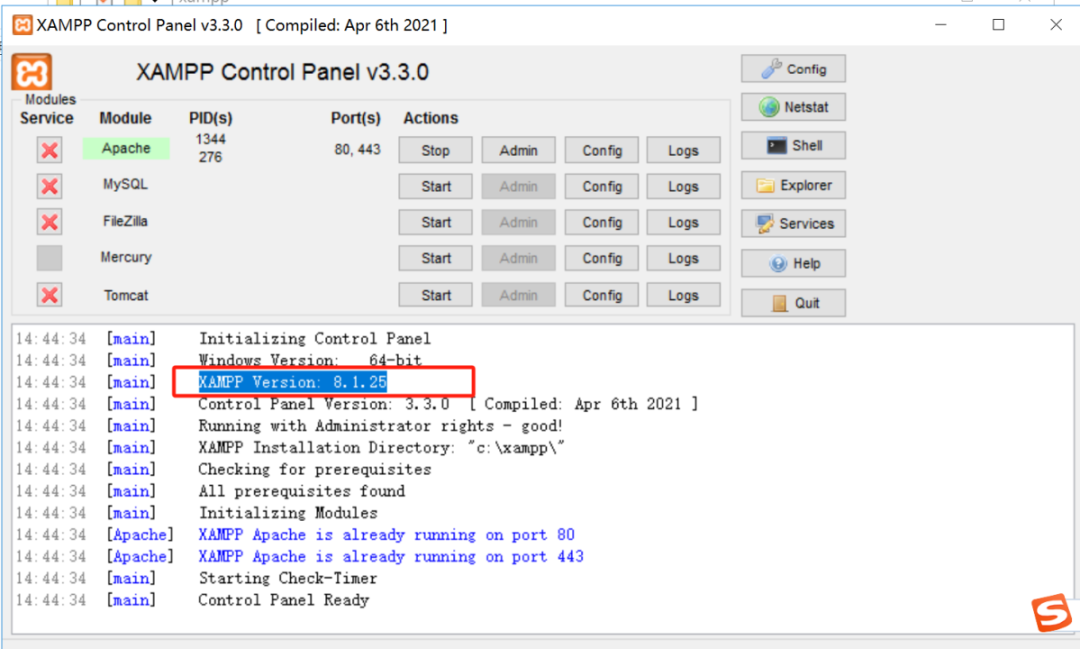
Task: View FileZilla Logs
Action: coord(683,222)
